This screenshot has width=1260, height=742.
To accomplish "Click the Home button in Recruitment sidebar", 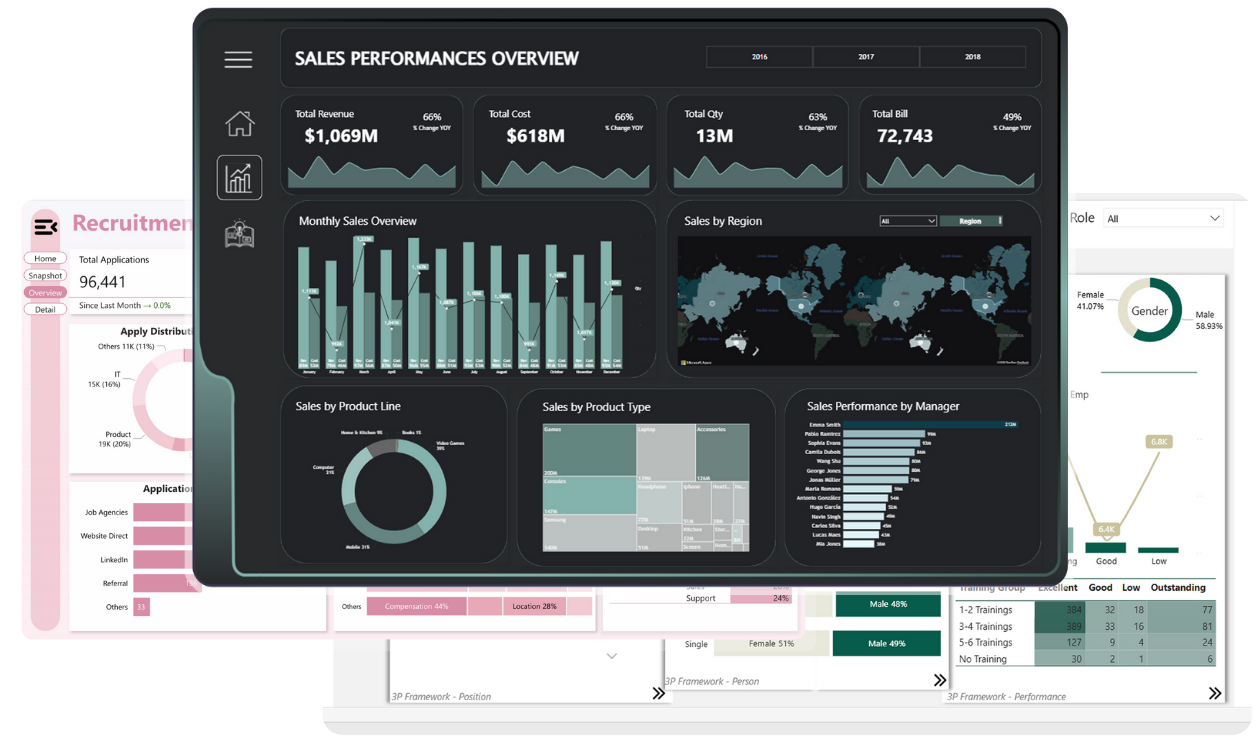I will [x=45, y=258].
